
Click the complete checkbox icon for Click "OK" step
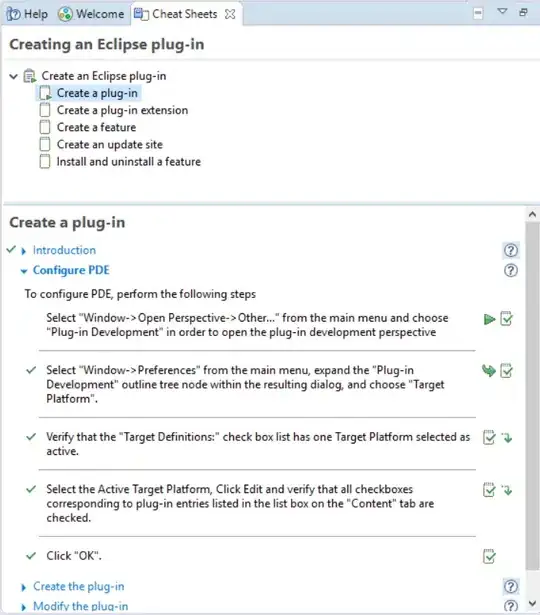[489, 557]
